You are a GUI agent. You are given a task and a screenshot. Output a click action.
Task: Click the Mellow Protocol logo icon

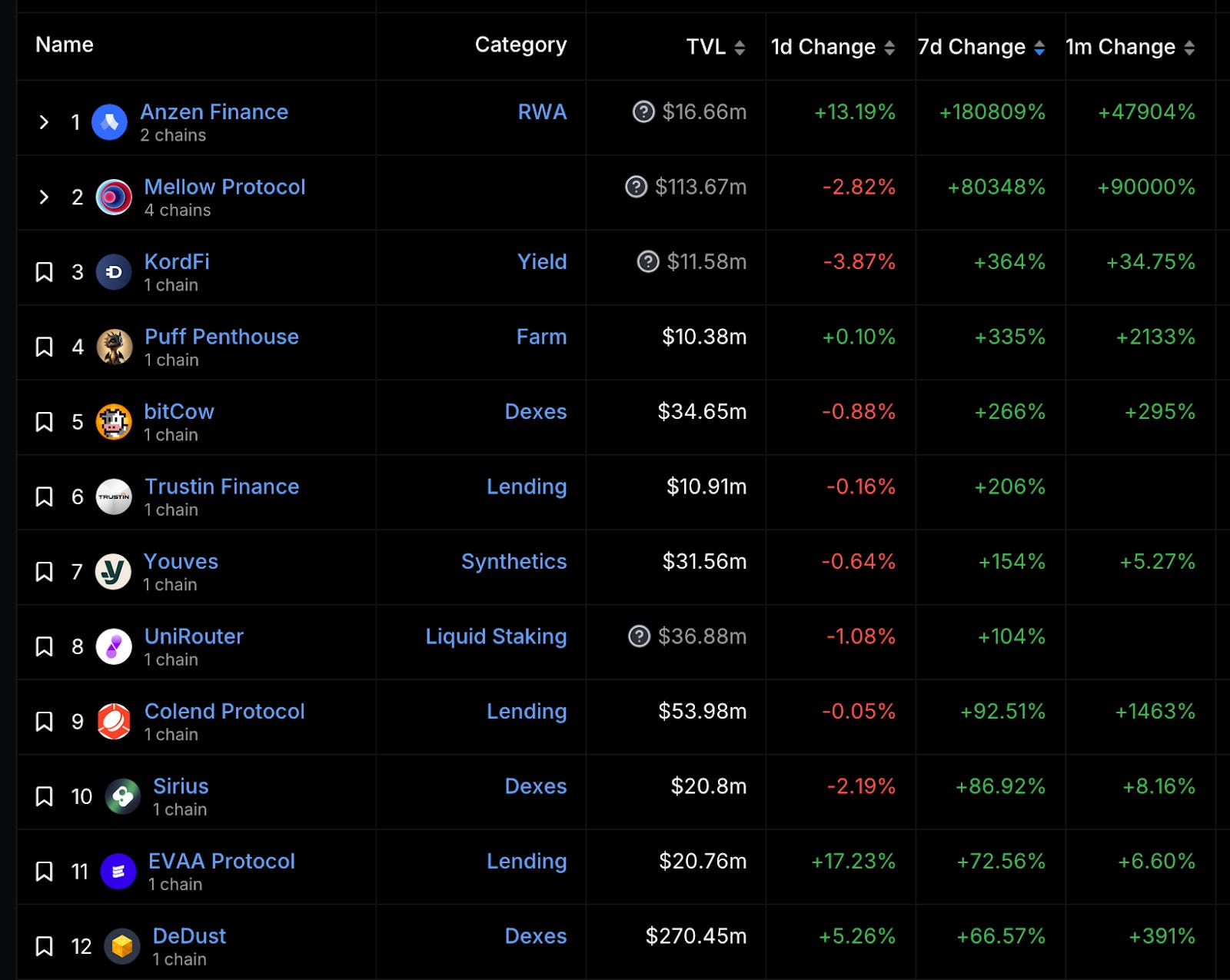[114, 197]
